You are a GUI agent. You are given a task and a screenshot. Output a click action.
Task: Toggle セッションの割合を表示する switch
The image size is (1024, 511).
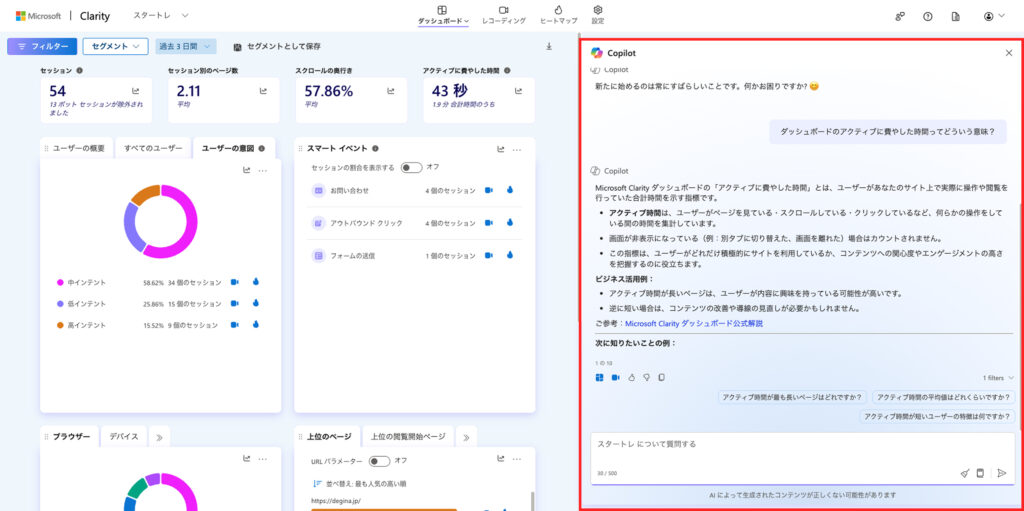click(410, 167)
